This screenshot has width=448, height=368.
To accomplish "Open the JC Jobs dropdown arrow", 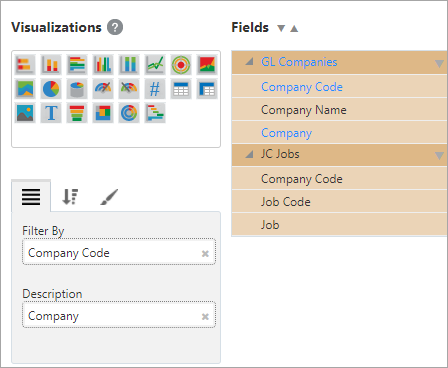I will tap(439, 155).
